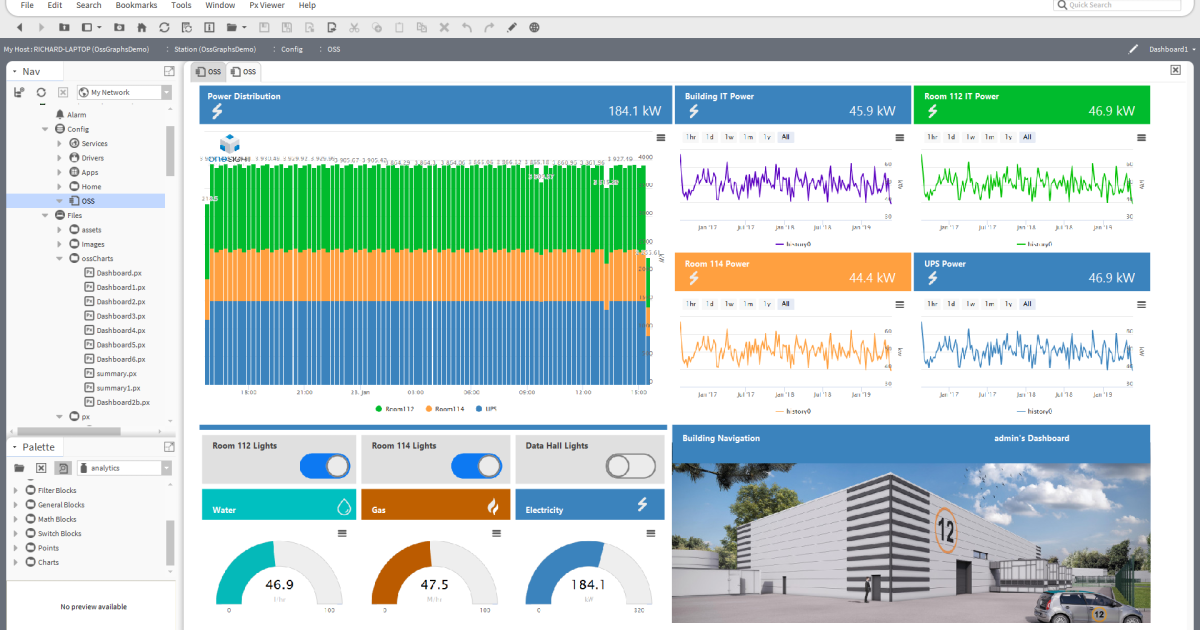Click inside the Quick Search field
Screen dimensions: 1200x630
(x=1115, y=5)
